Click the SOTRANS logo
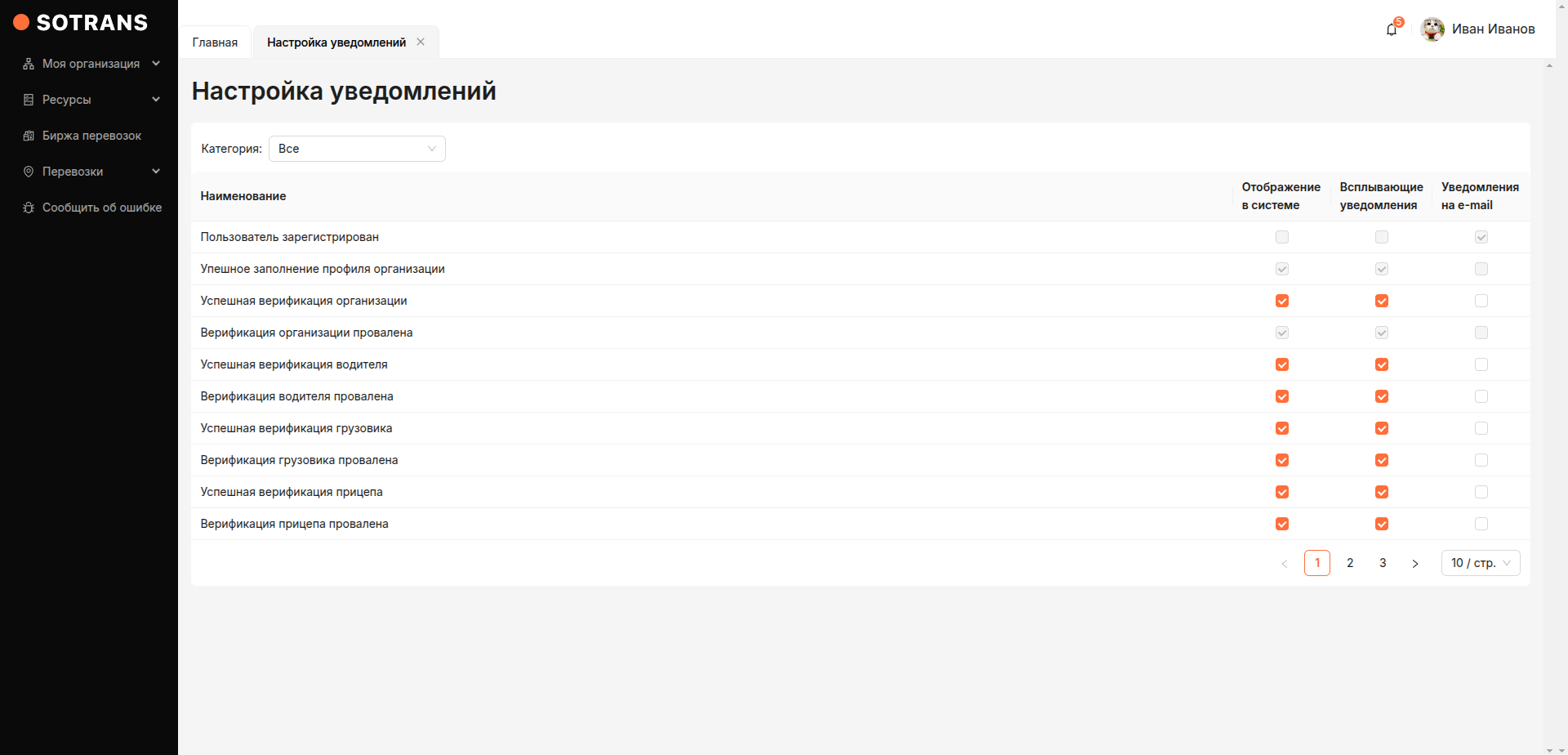 click(x=81, y=23)
